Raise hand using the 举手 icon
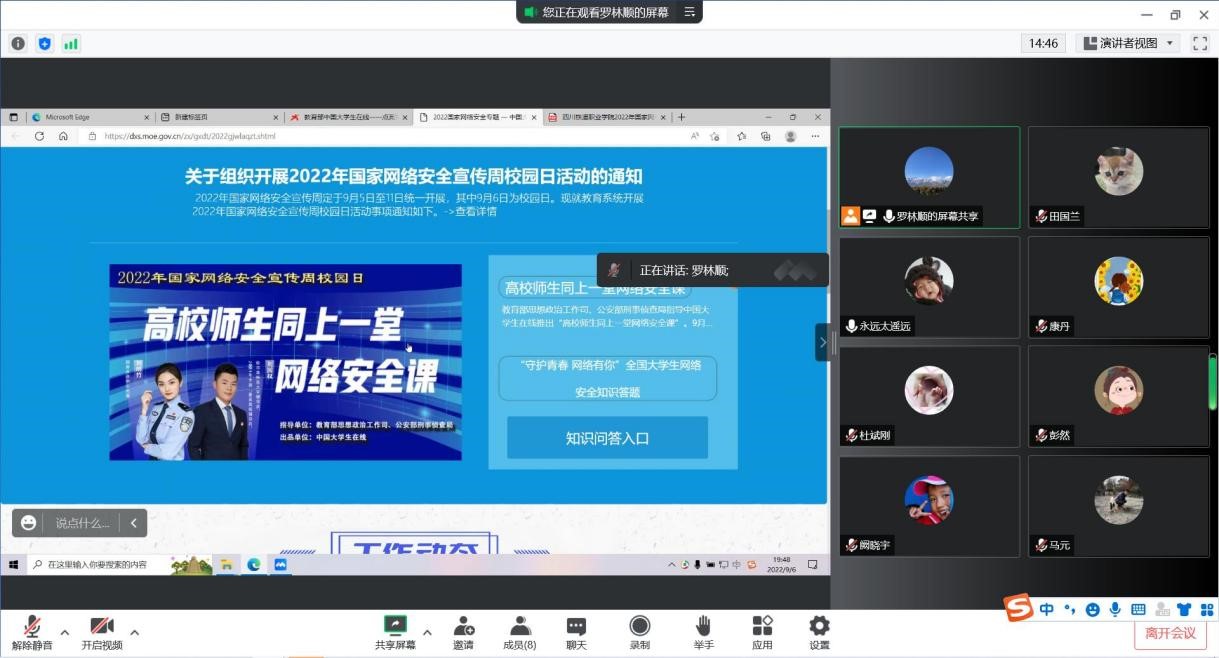Image resolution: width=1219 pixels, height=658 pixels. click(702, 632)
